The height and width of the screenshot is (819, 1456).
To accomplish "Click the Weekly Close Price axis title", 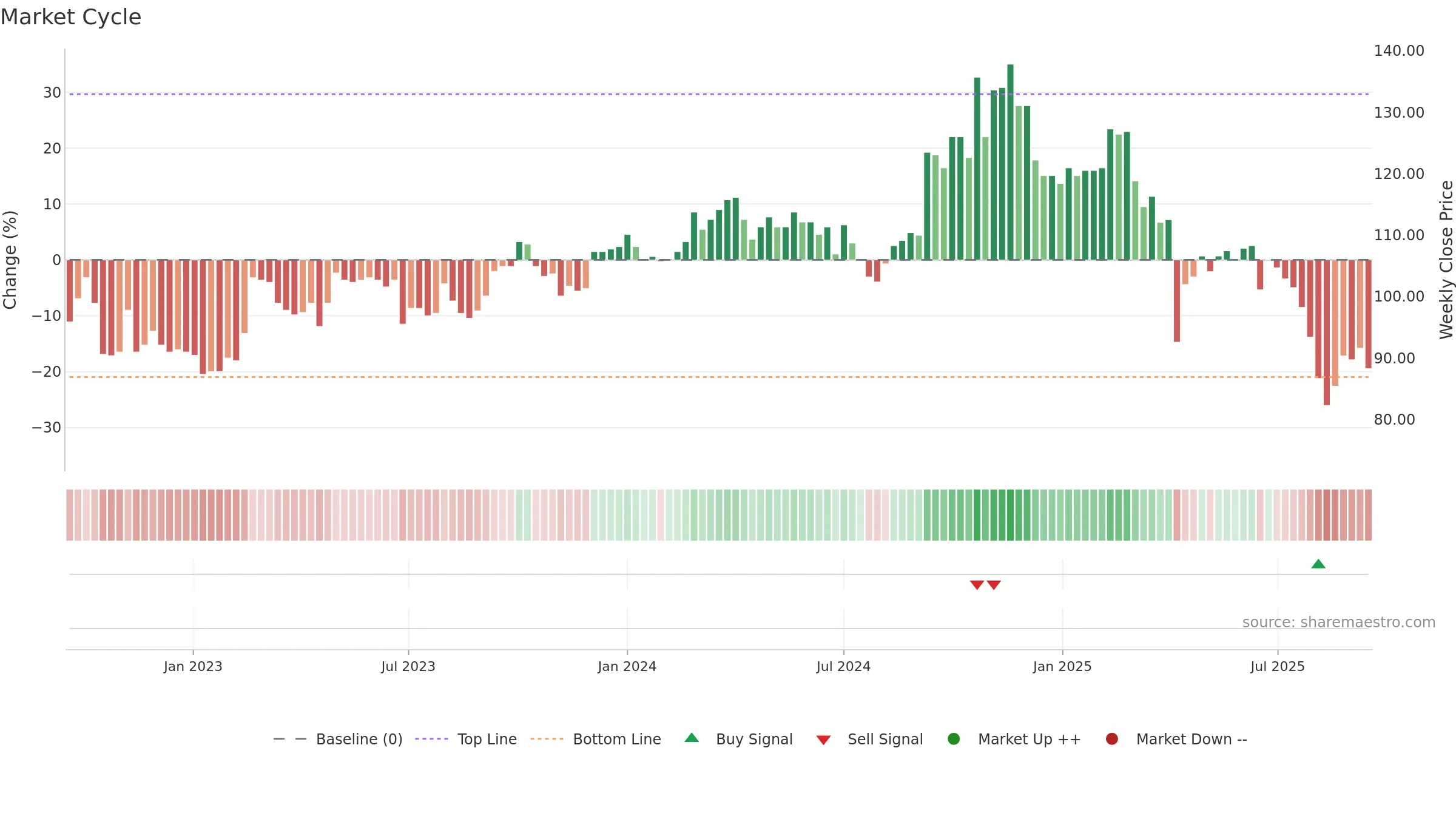I will tap(1446, 260).
